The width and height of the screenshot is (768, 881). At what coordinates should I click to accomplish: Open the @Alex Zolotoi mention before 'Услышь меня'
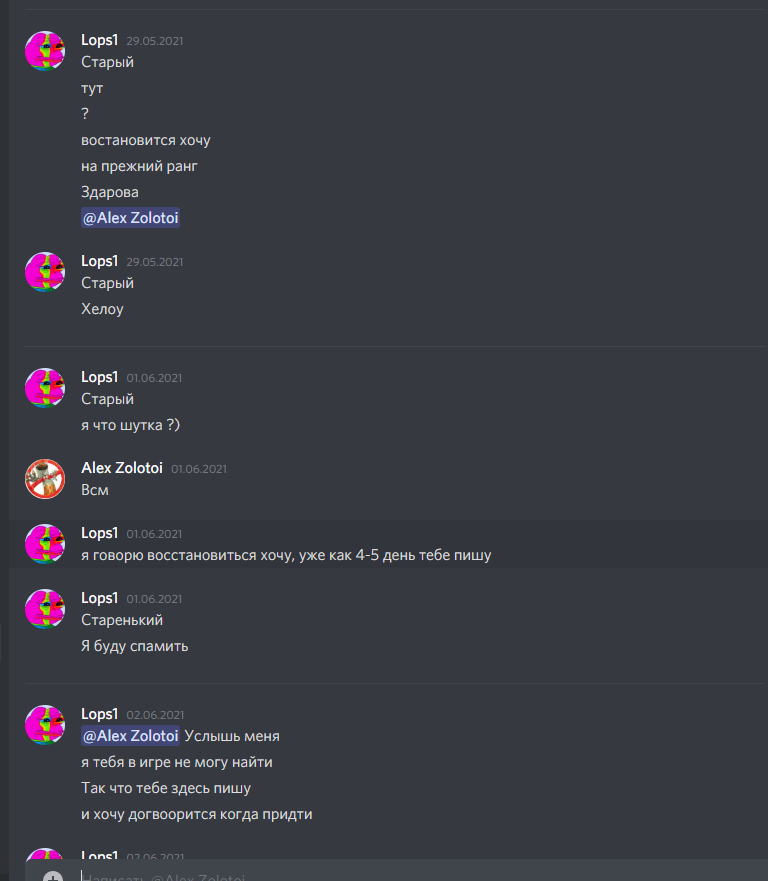(x=130, y=736)
